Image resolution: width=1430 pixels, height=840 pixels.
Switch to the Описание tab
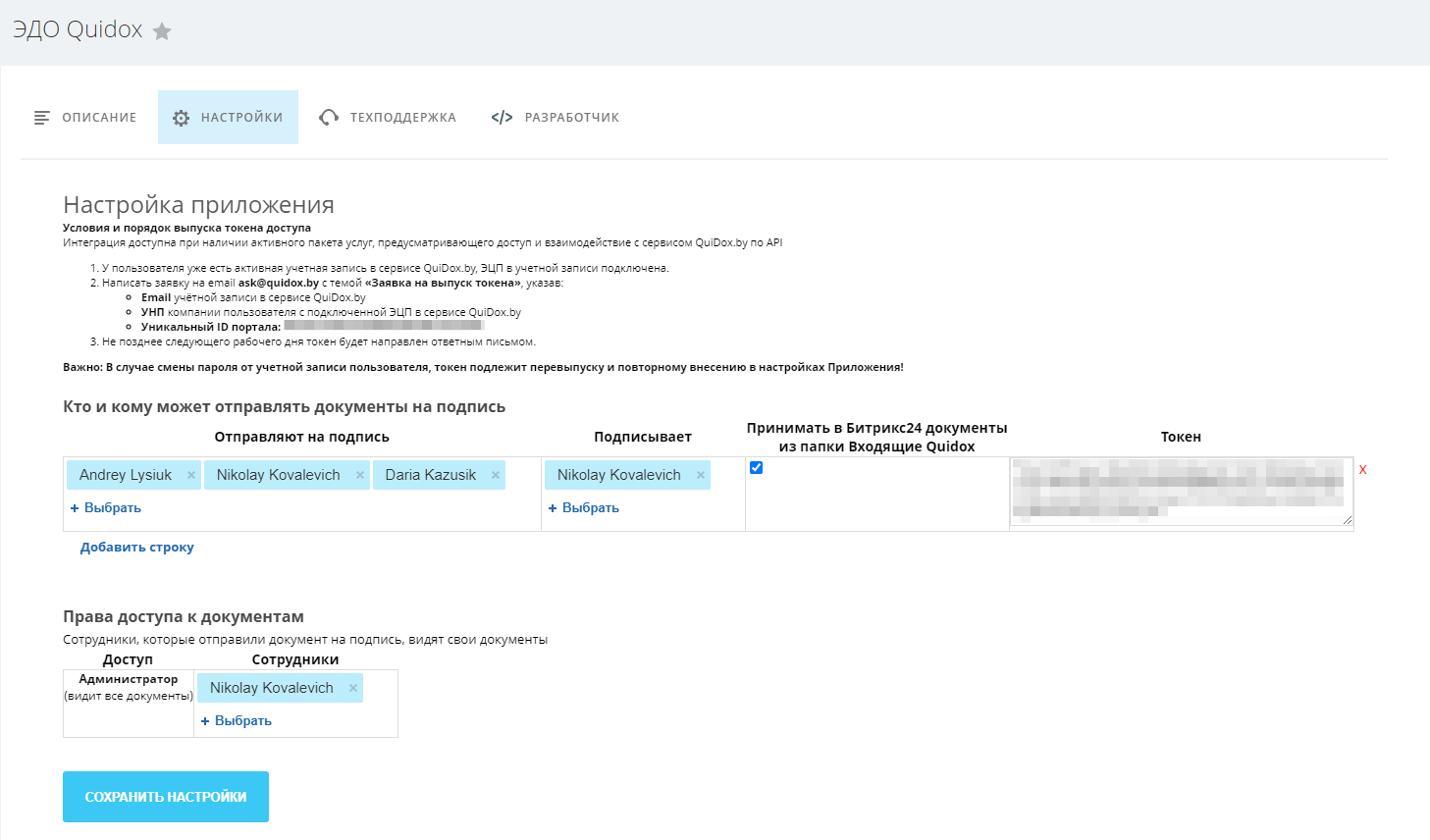pyautogui.click(x=85, y=118)
